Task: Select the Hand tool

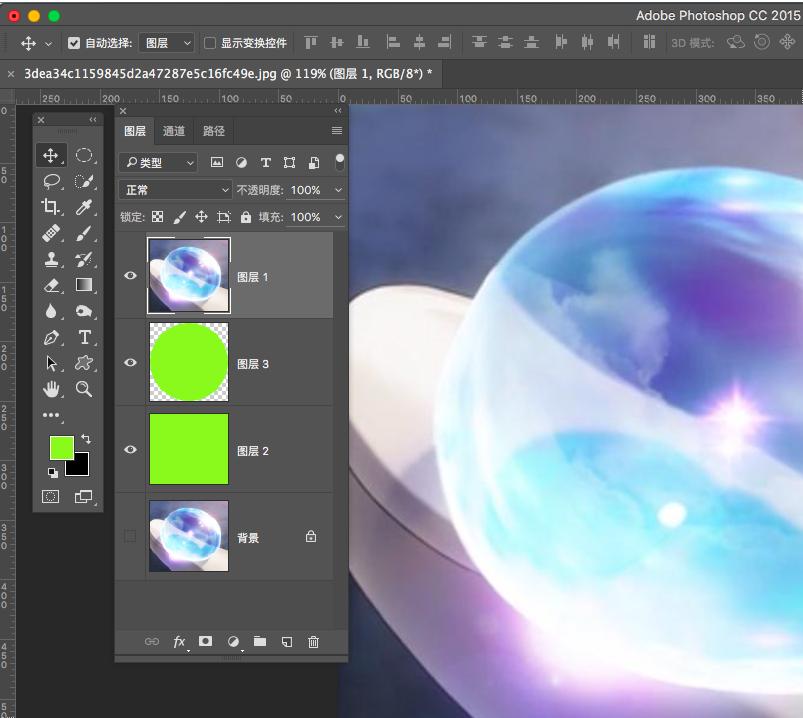Action: coord(51,389)
